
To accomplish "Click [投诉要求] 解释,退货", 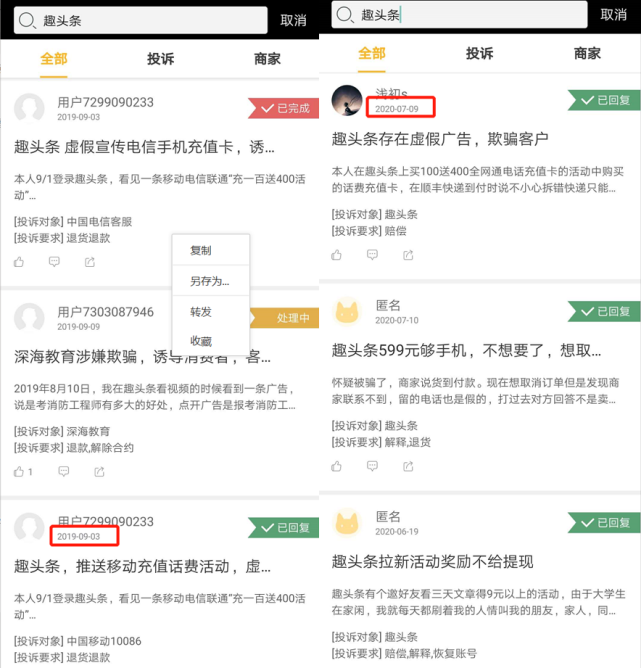I will [381, 442].
